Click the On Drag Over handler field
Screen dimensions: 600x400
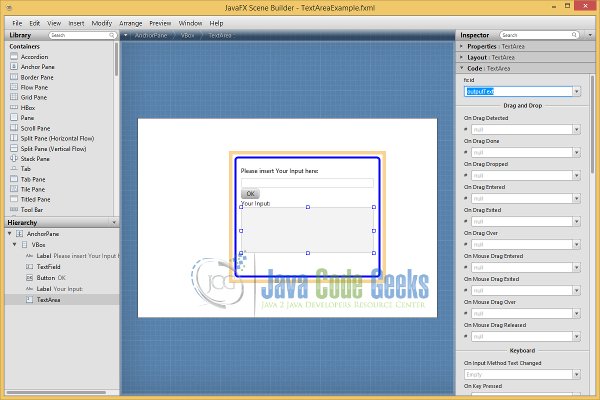522,245
